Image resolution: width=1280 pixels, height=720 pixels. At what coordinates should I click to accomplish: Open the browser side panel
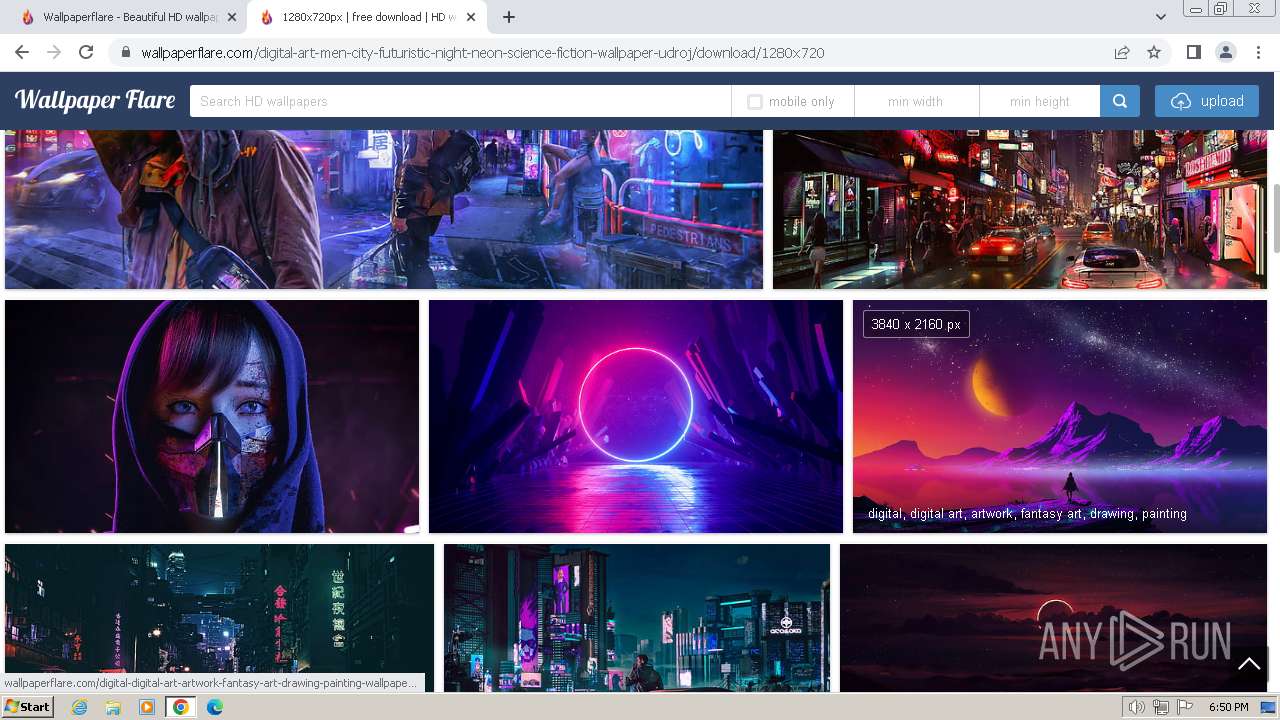(x=1193, y=52)
